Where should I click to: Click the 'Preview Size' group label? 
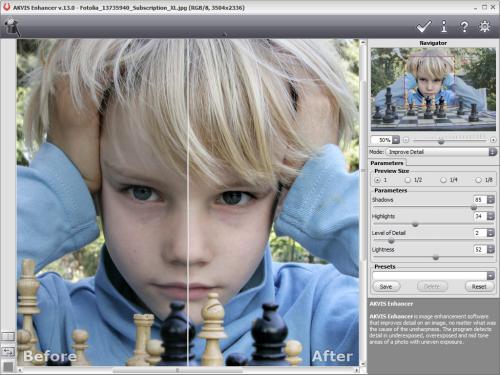[x=392, y=171]
